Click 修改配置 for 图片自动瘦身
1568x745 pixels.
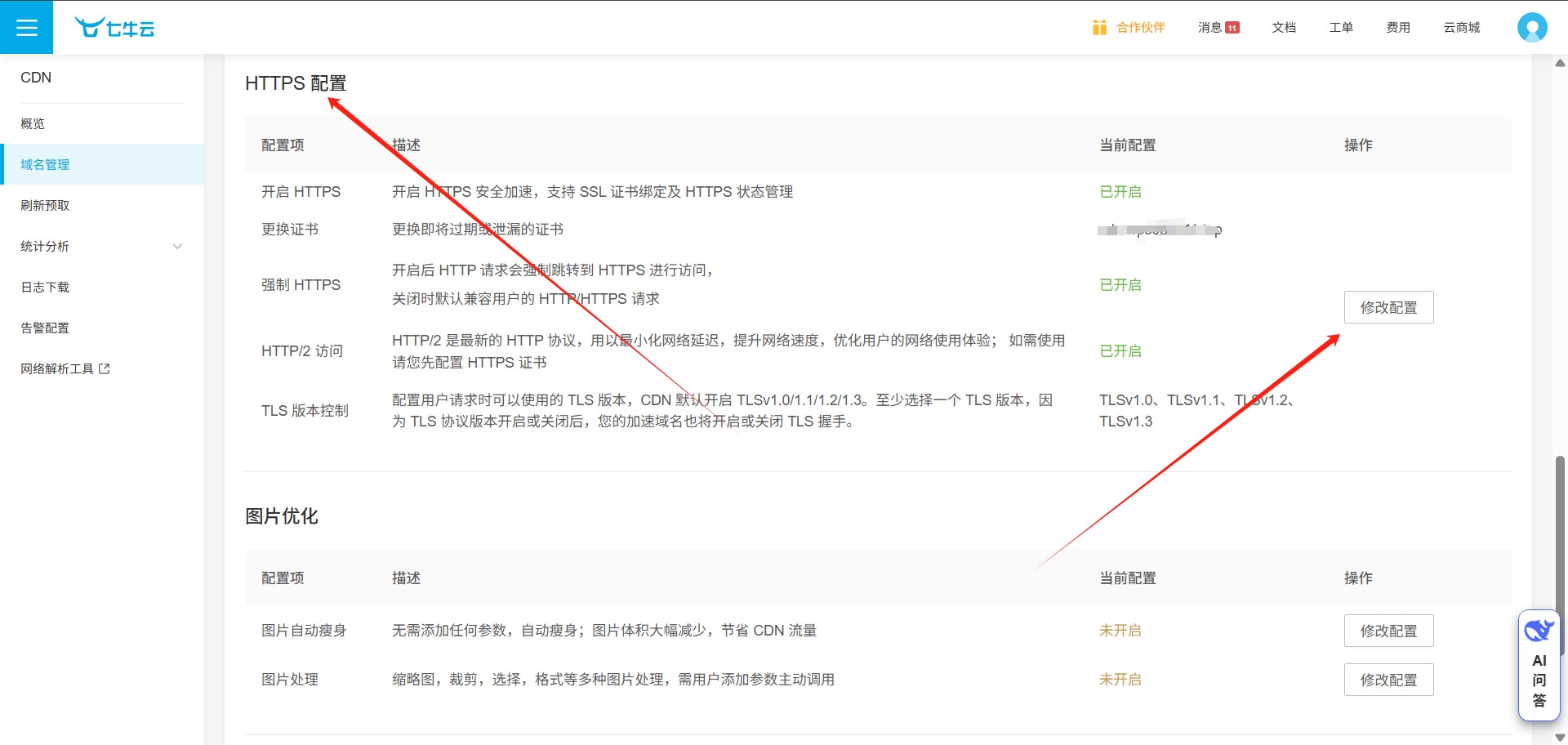coord(1388,631)
